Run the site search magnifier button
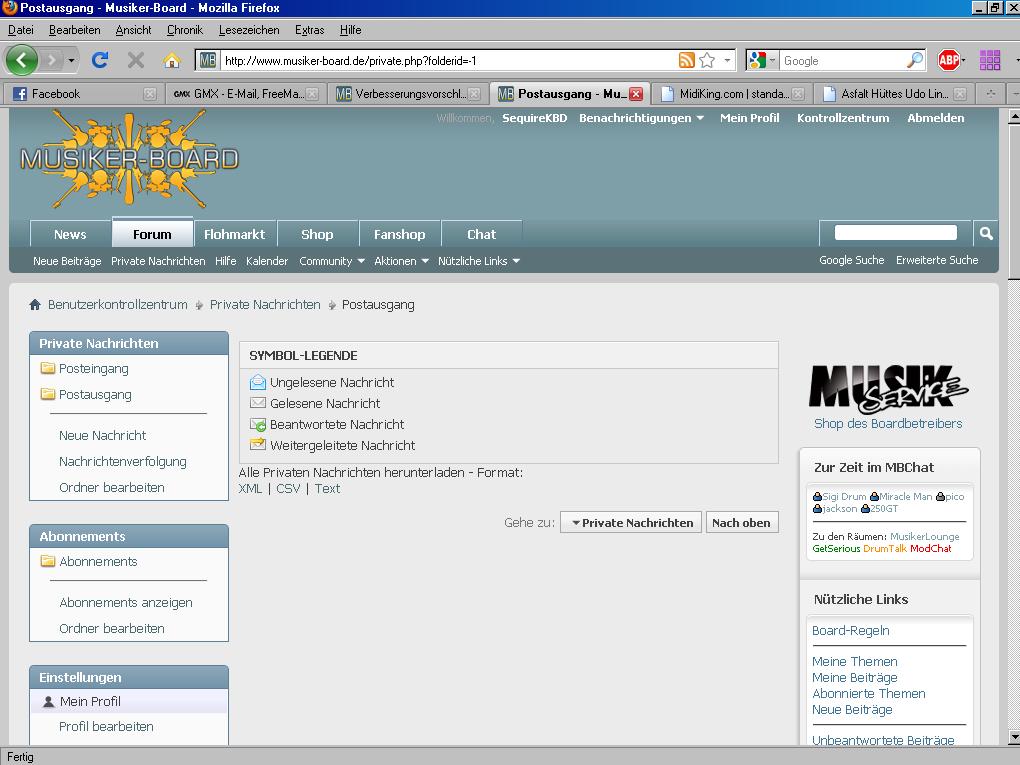Image resolution: width=1020 pixels, height=765 pixels. 986,234
